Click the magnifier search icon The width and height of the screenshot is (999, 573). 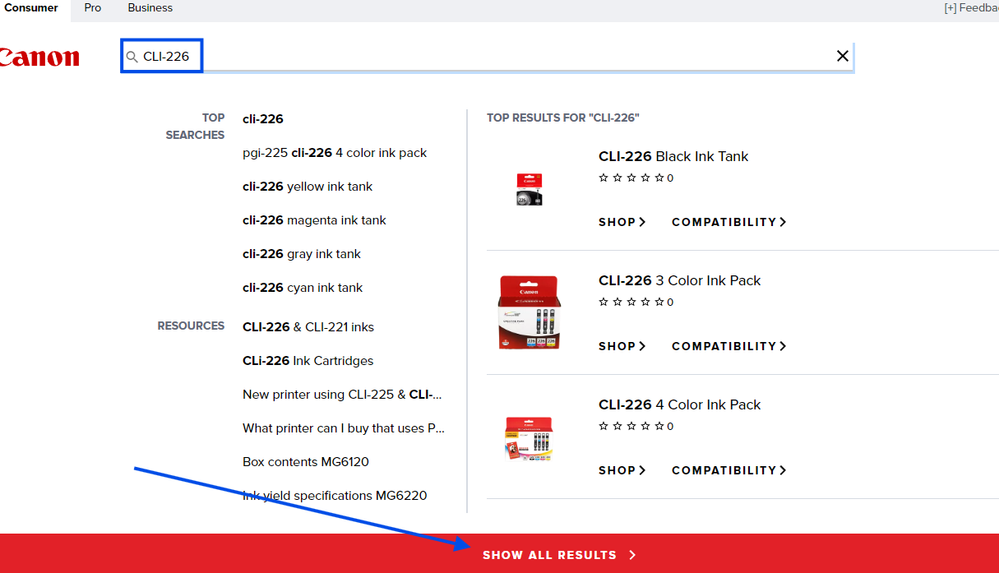tap(132, 57)
